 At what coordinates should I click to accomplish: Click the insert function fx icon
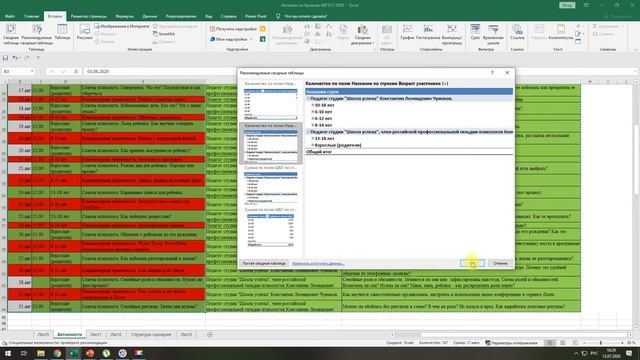[76, 71]
